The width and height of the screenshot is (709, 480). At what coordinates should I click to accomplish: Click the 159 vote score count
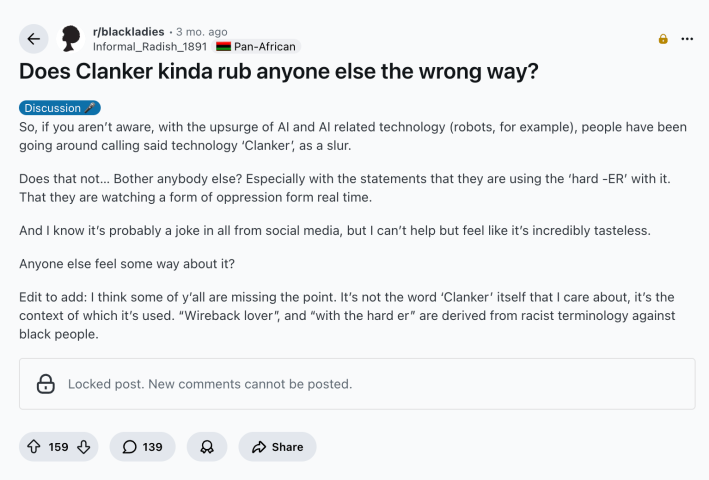tap(59, 447)
